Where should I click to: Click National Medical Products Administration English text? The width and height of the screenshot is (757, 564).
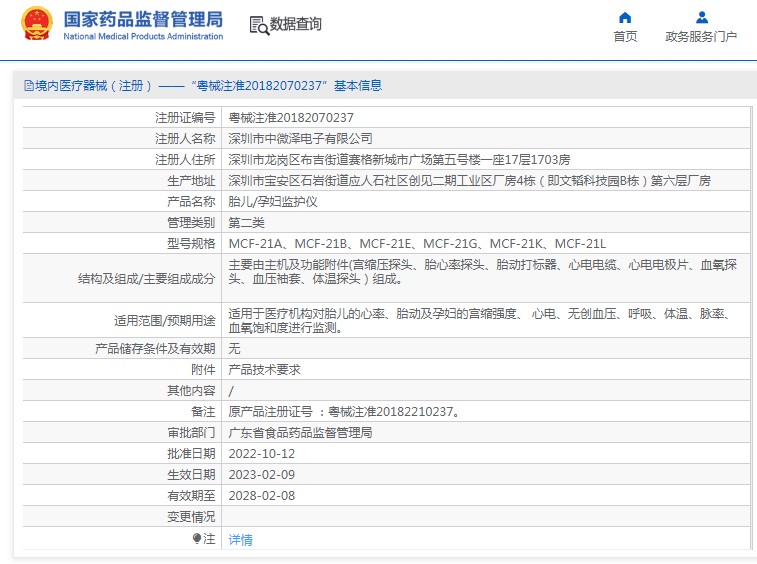click(143, 37)
